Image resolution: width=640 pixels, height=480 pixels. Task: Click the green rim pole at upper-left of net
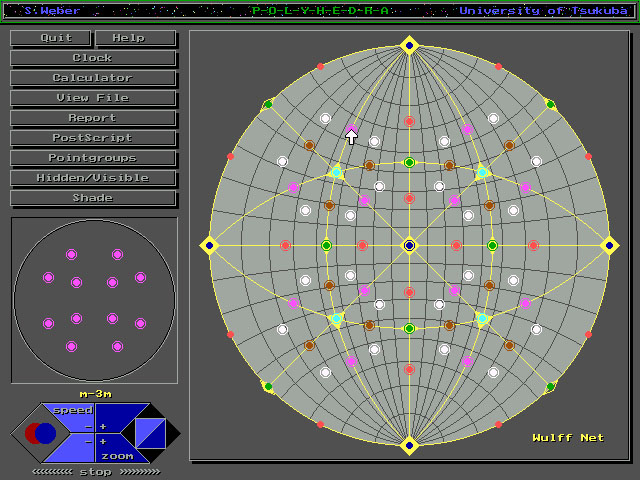point(268,104)
